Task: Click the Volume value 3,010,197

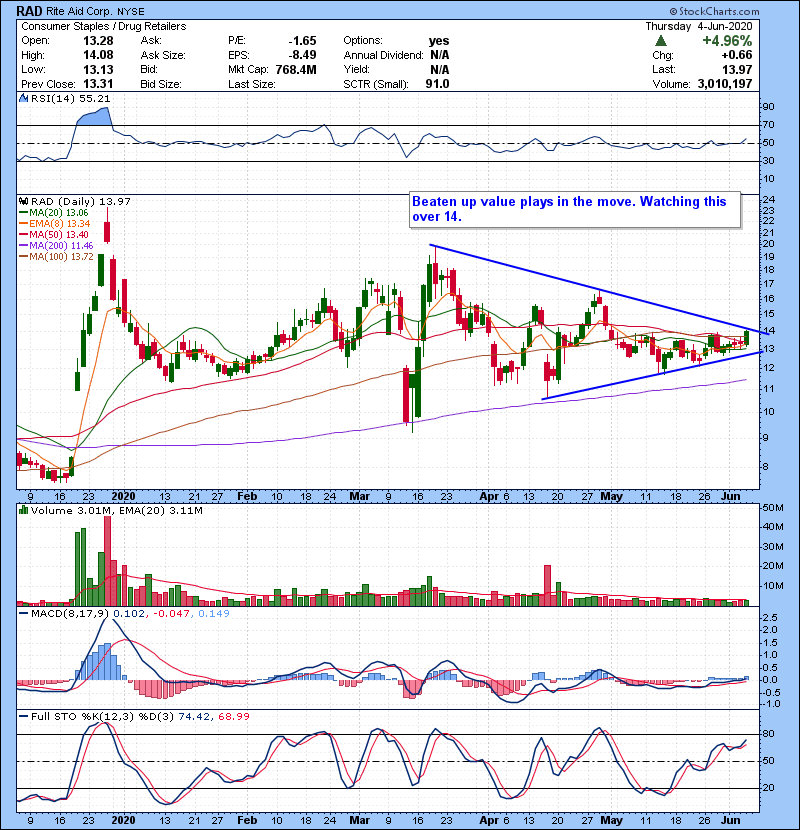Action: 725,84
